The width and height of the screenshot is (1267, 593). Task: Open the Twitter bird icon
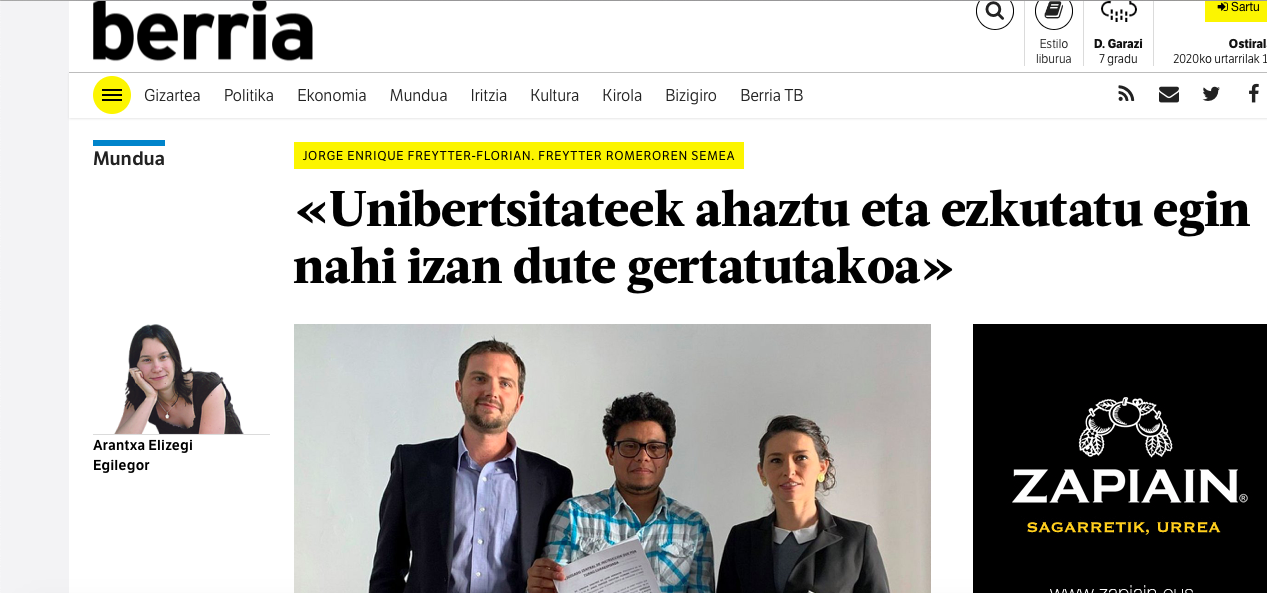pyautogui.click(x=1211, y=95)
